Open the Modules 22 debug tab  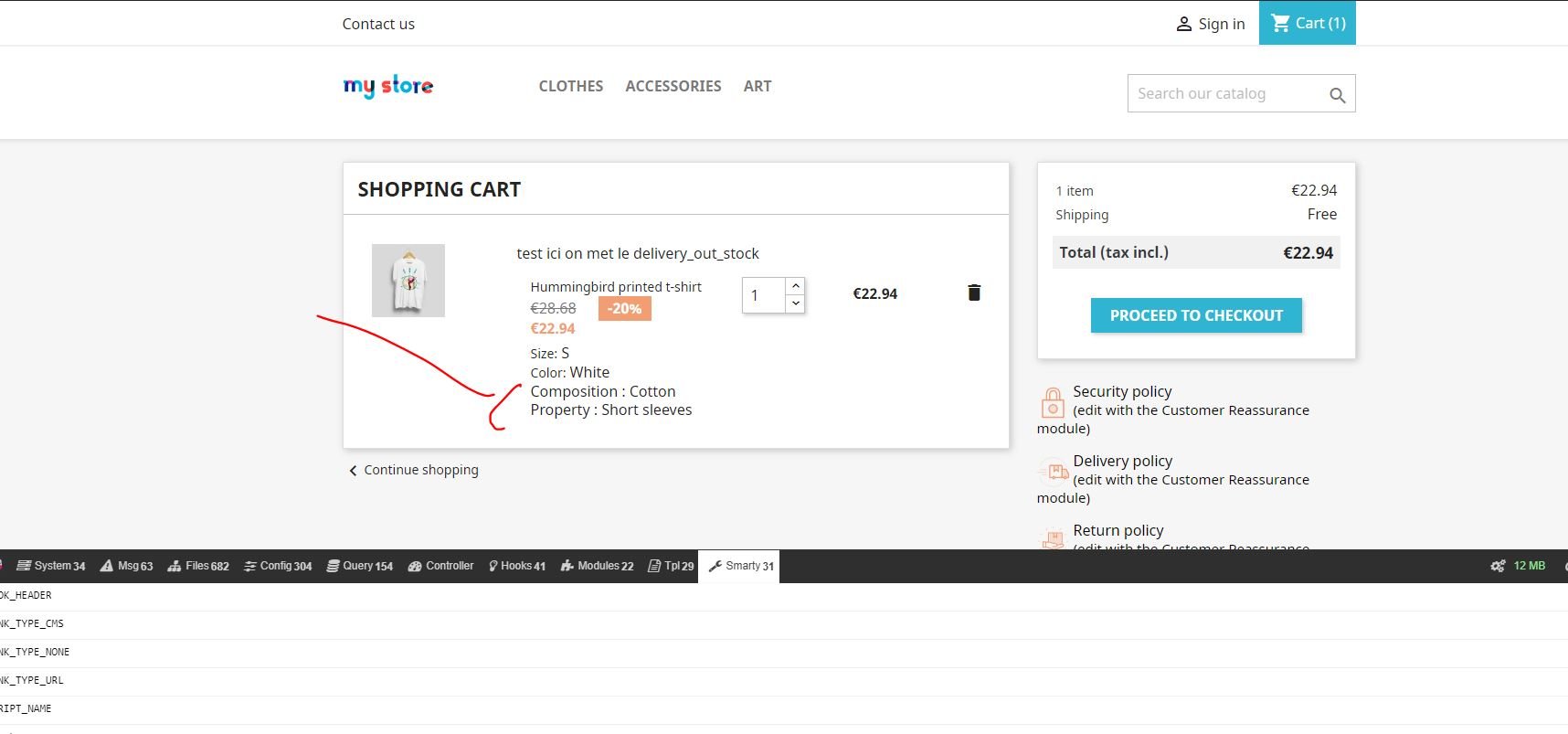coord(597,566)
